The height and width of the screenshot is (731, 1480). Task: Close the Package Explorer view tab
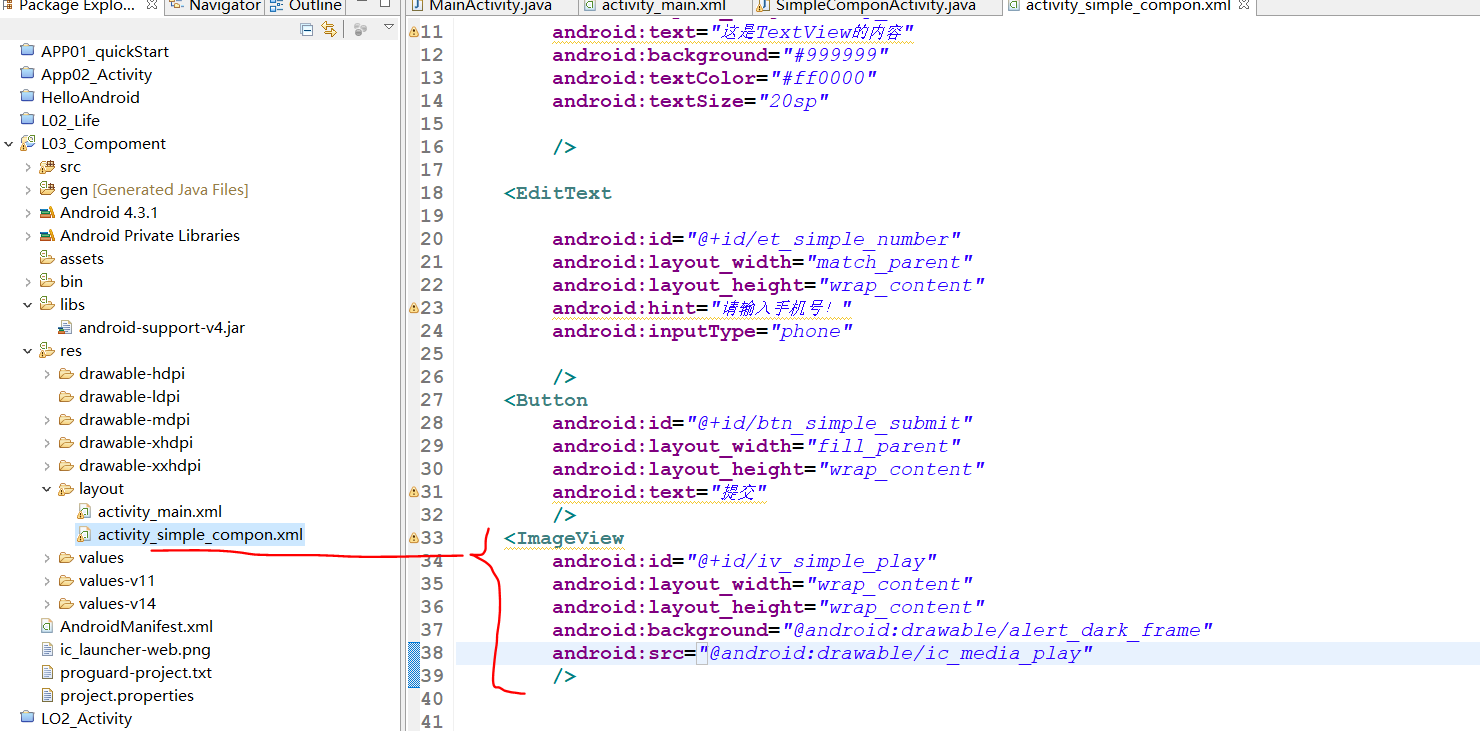[x=152, y=6]
